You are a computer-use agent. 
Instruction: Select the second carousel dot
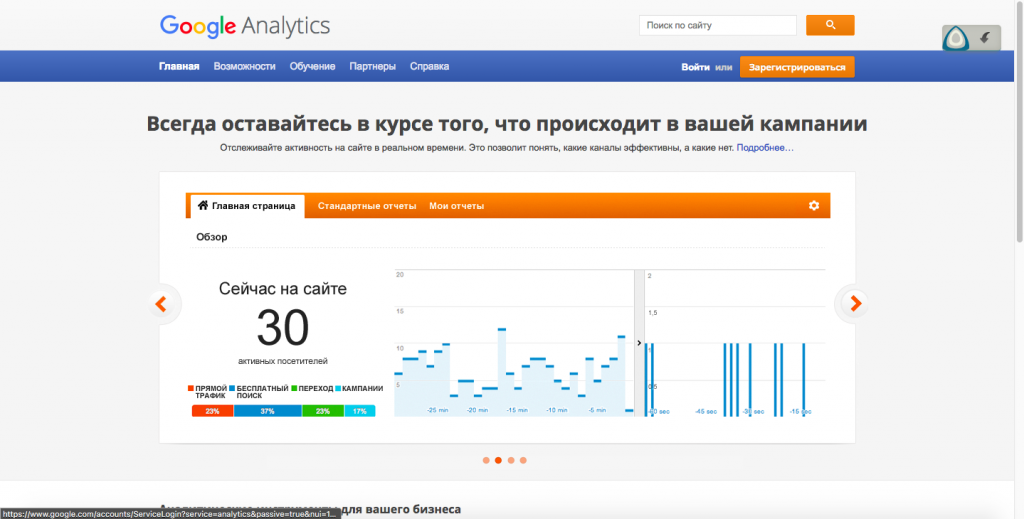(498, 460)
